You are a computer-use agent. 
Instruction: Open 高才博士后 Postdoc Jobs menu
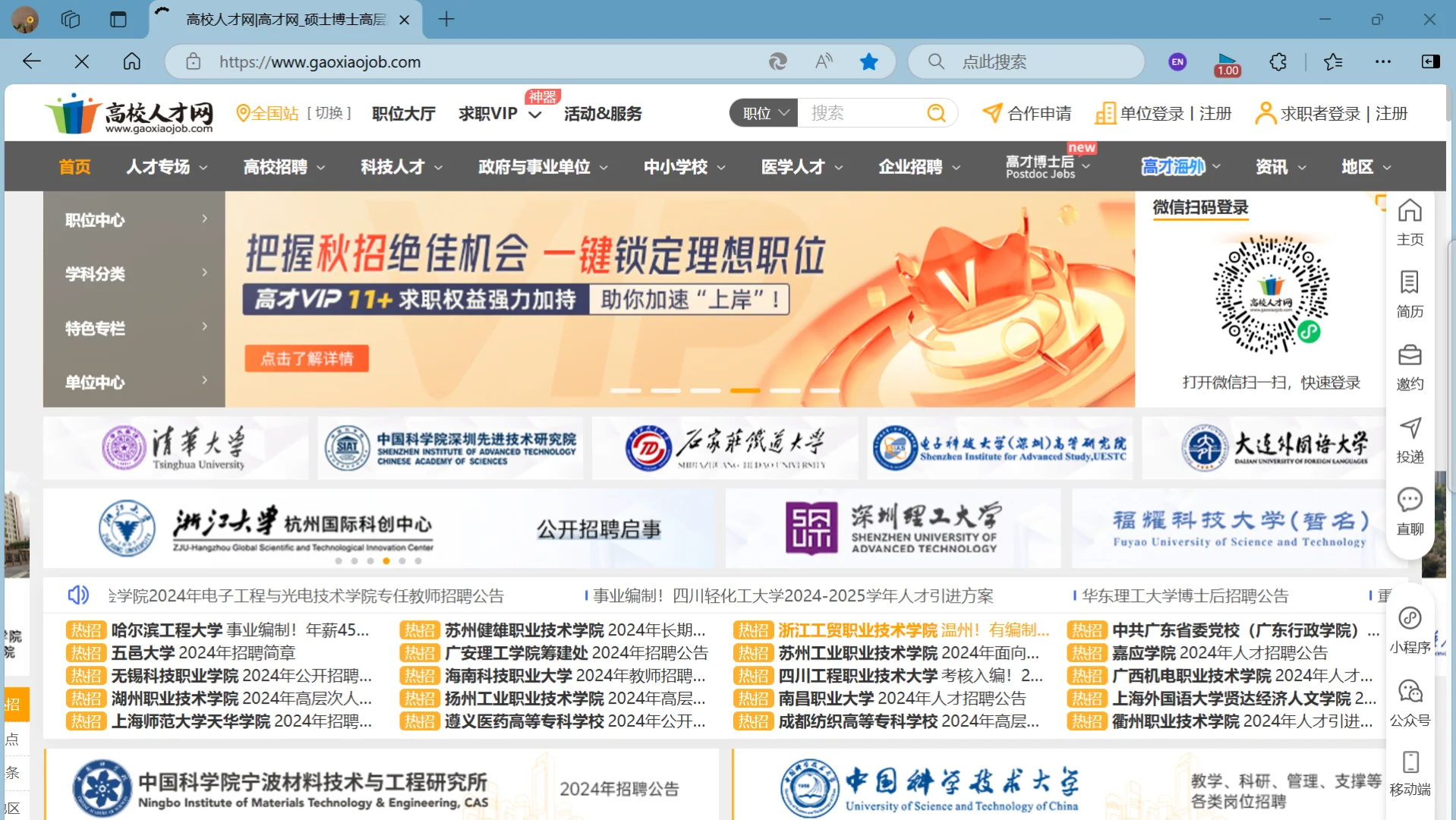(1048, 166)
